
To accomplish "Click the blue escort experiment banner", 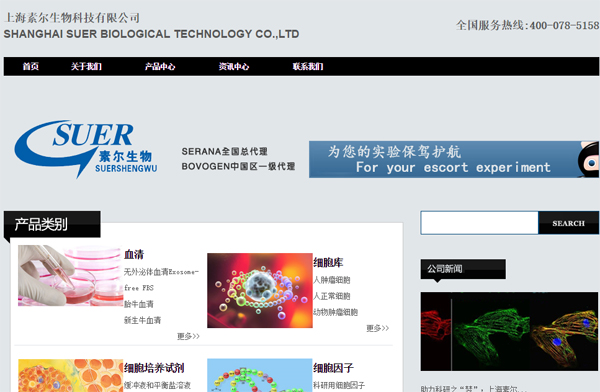I will [454, 159].
